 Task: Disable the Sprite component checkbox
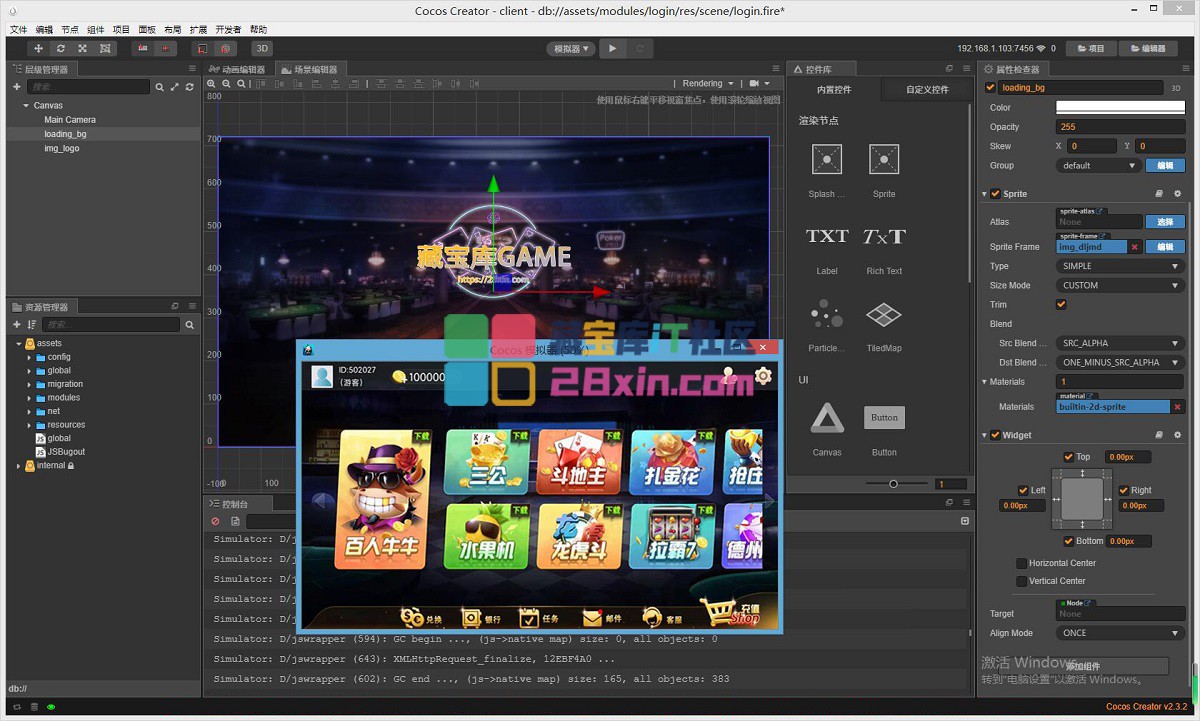(995, 194)
